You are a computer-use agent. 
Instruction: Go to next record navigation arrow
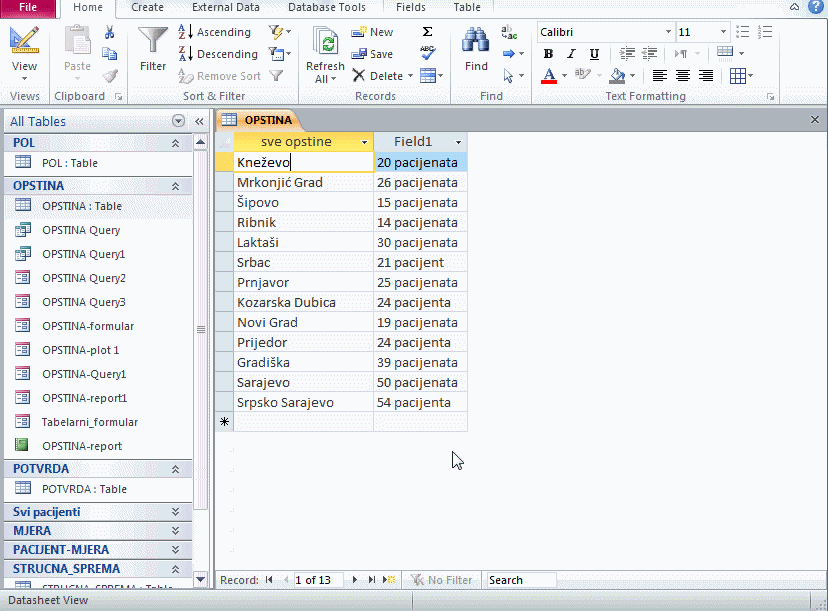coord(354,580)
